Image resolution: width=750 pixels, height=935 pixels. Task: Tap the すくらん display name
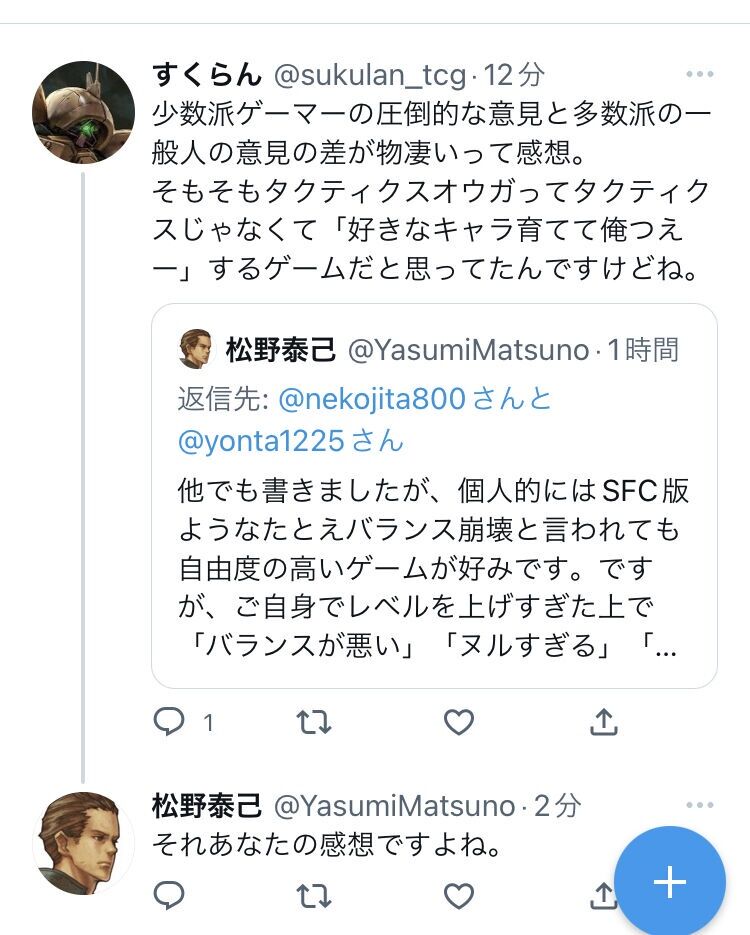[x=207, y=75]
